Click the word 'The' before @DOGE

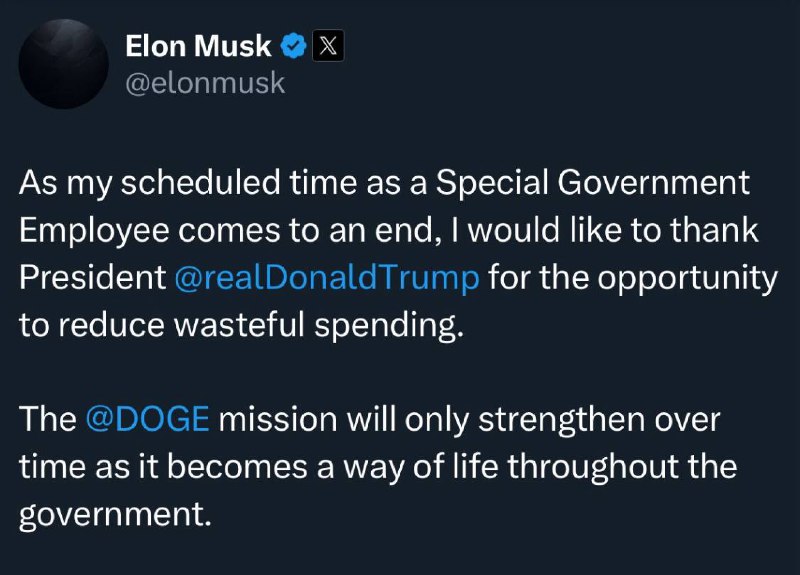[48, 419]
